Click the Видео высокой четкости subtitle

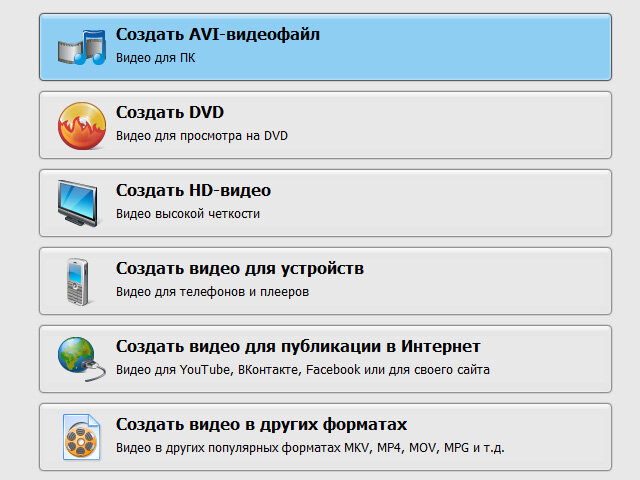[x=188, y=214]
